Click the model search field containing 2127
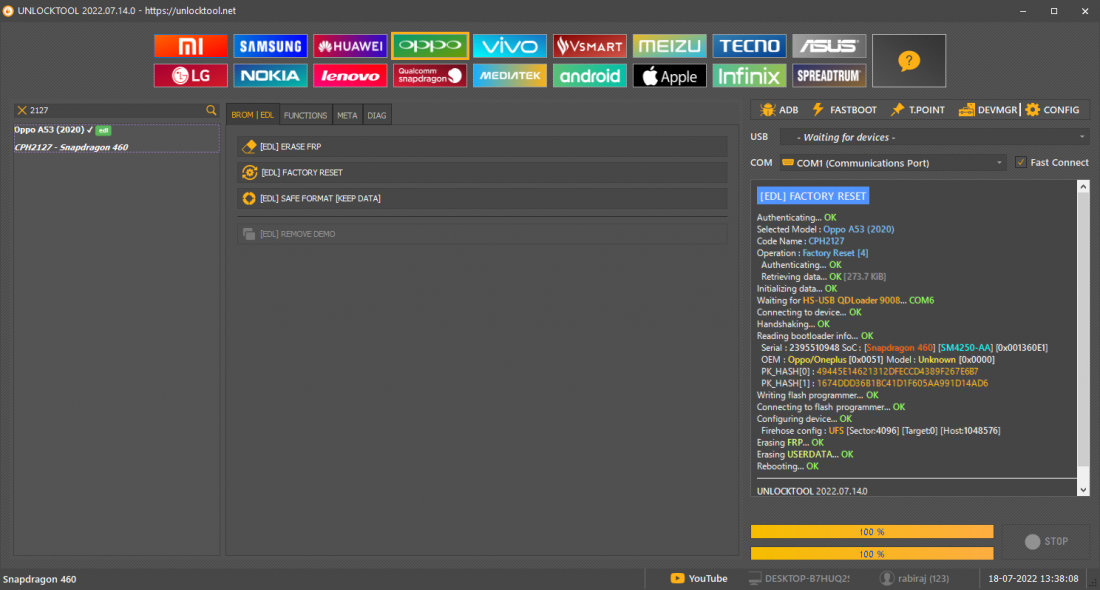The image size is (1100, 590). click(x=116, y=110)
